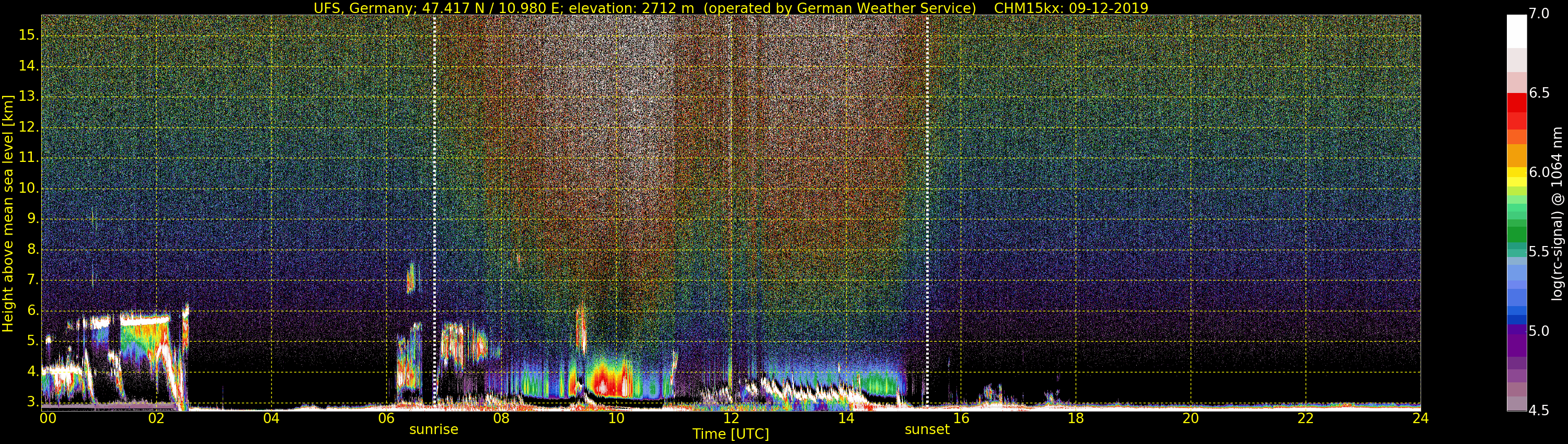
Task: Click the dark green segment of the colorbar
Action: [1517, 235]
